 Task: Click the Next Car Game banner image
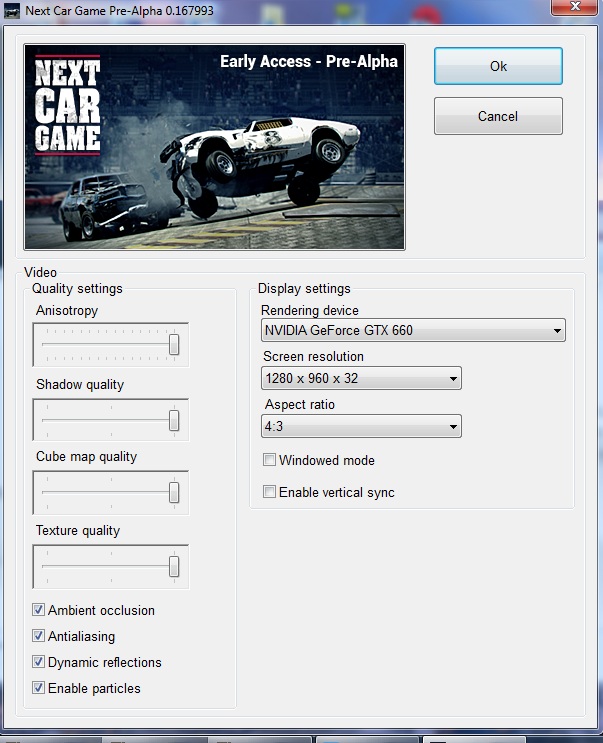click(x=215, y=147)
